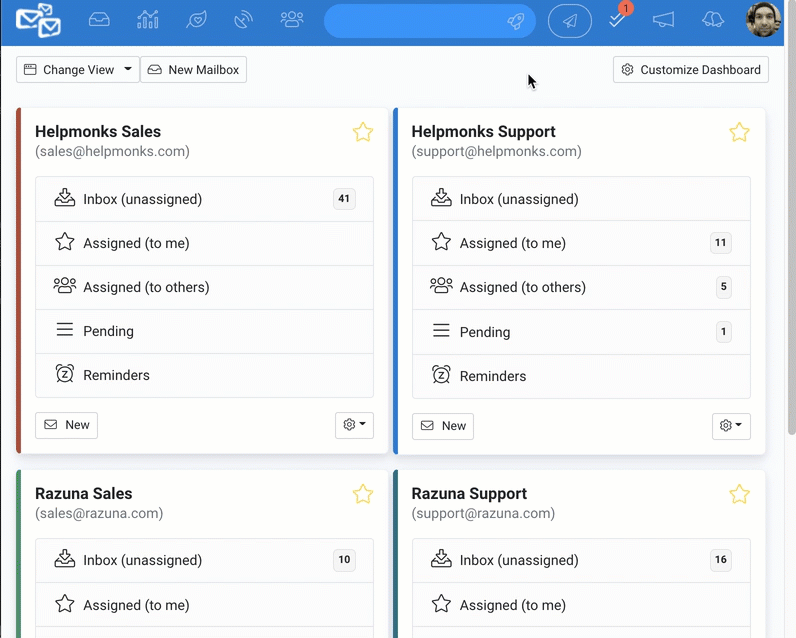
Task: Click the Helpmonks Sales mailbox title
Action: pyautogui.click(x=98, y=131)
